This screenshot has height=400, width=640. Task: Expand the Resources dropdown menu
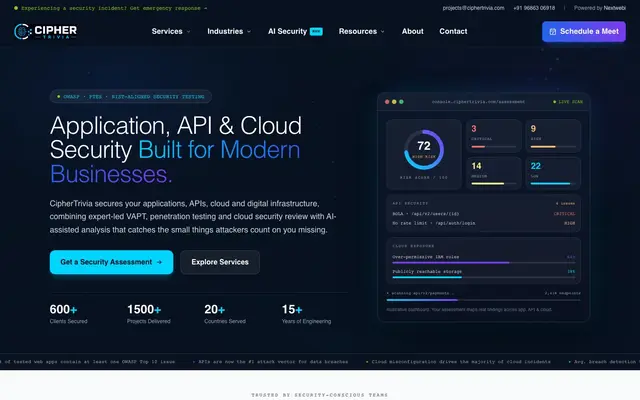361,31
